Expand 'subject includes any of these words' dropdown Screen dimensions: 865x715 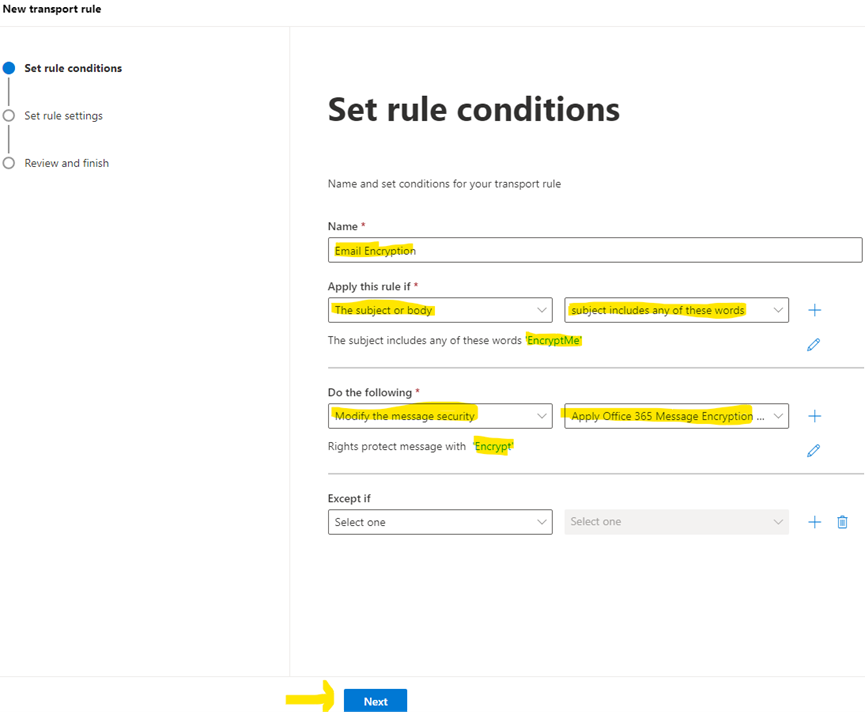point(676,310)
